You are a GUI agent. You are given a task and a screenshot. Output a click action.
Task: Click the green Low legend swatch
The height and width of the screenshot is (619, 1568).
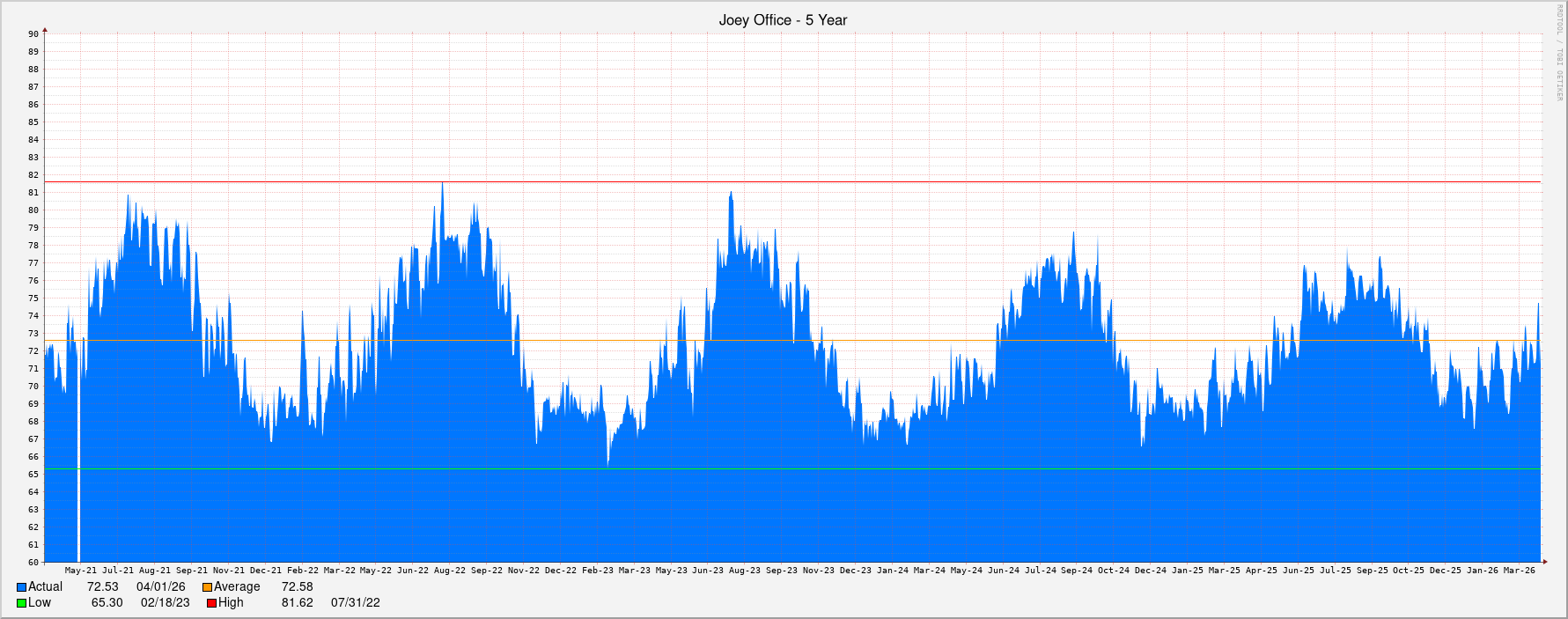tap(22, 603)
